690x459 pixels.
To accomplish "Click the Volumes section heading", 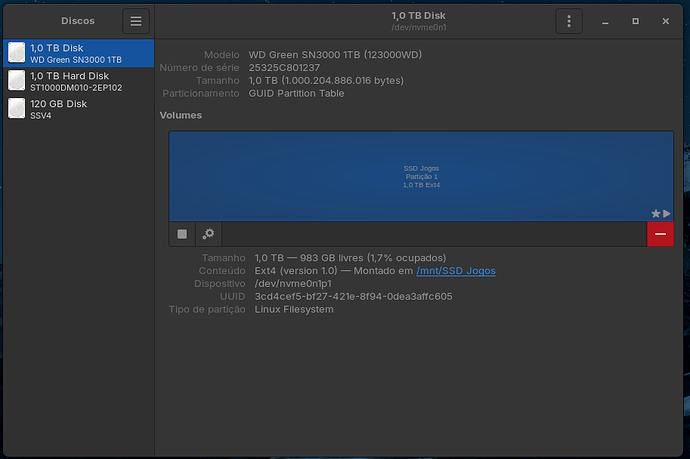I will coord(181,115).
